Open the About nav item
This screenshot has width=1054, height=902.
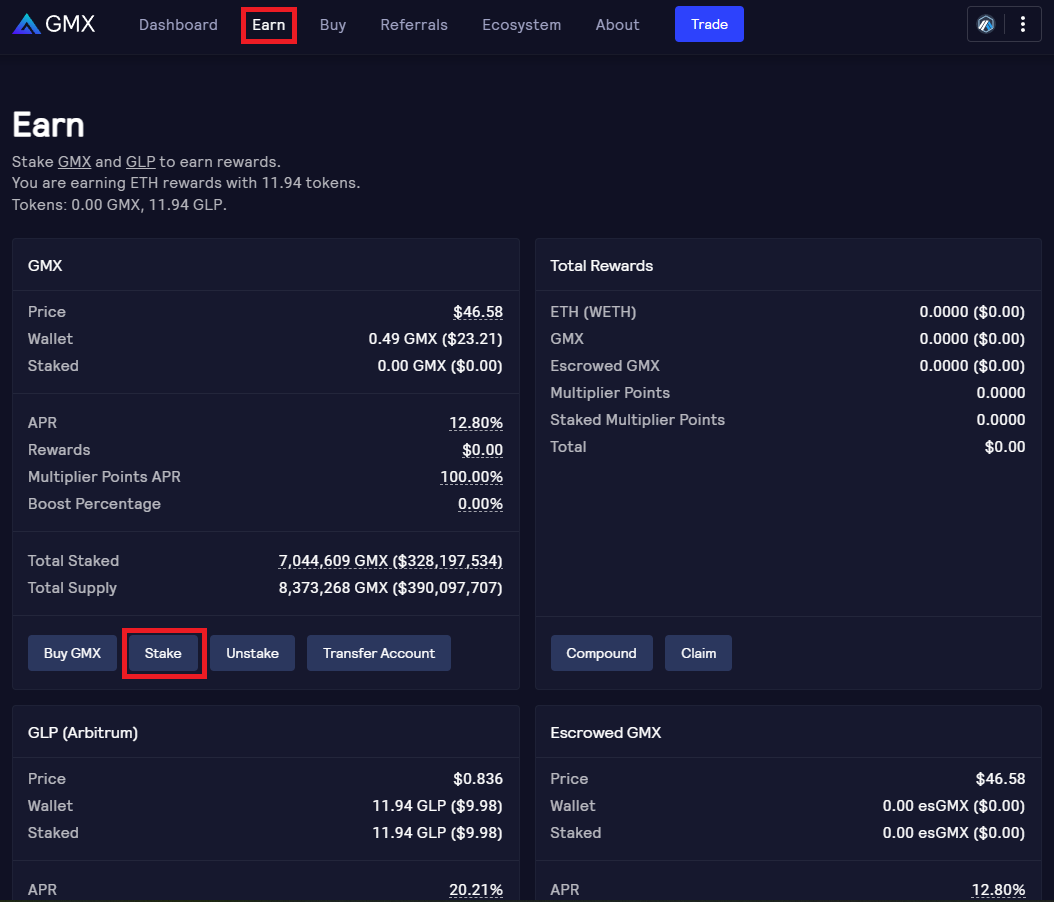pyautogui.click(x=617, y=25)
